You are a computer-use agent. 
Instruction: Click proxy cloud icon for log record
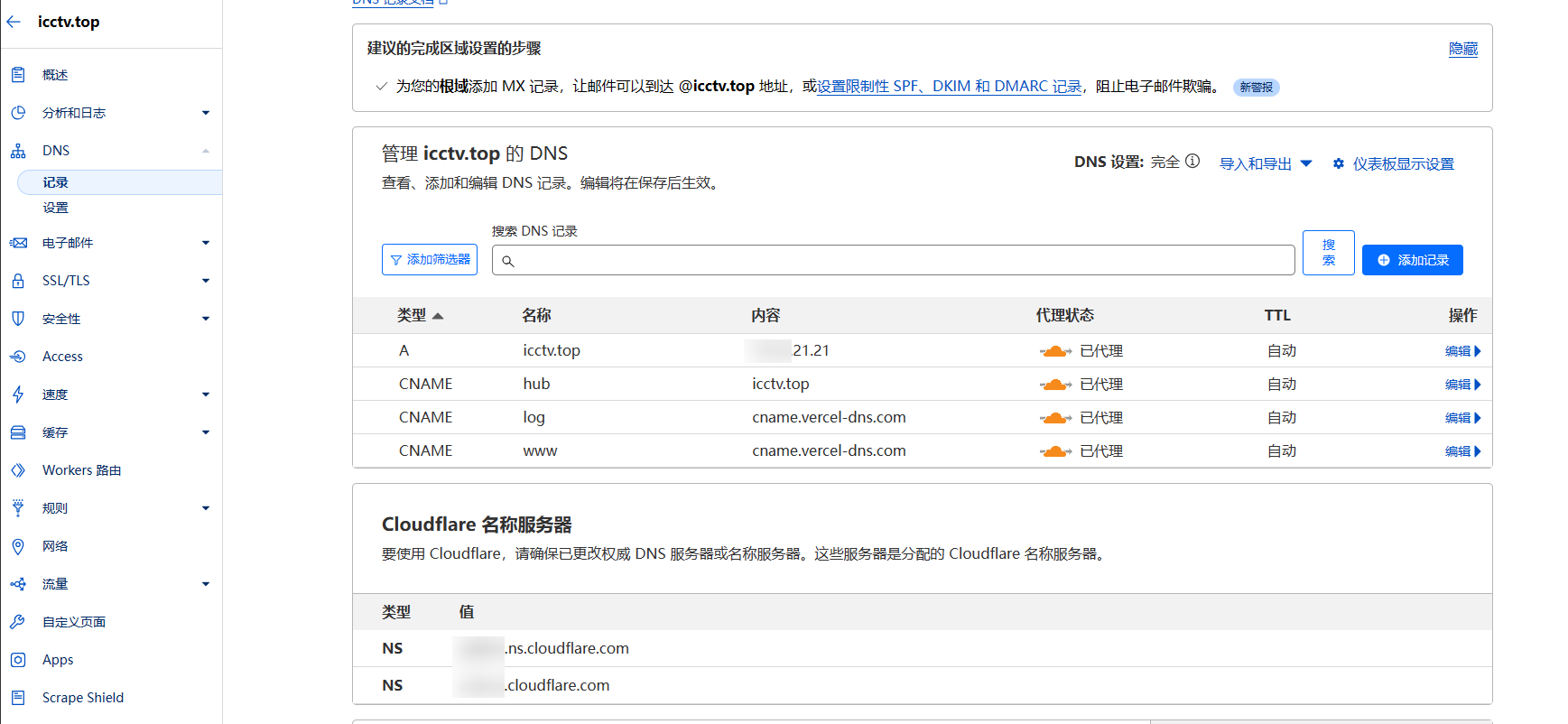click(1054, 418)
